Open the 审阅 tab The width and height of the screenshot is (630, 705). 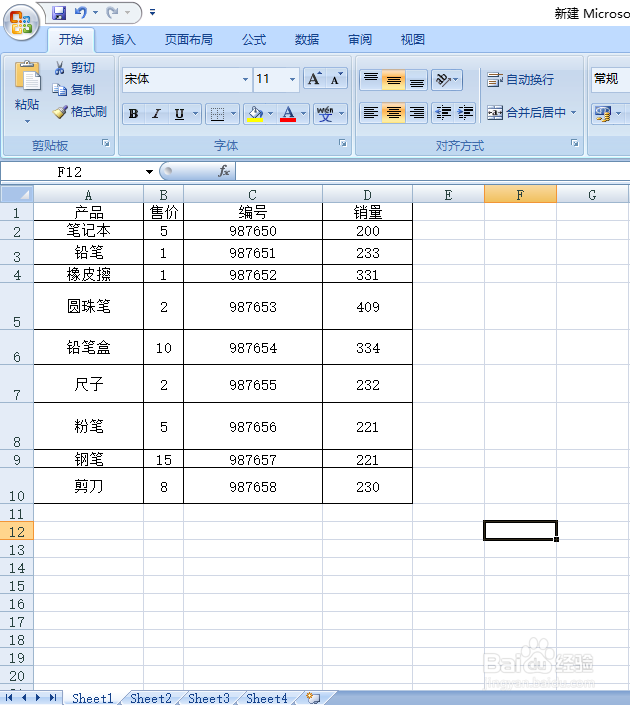pos(360,40)
